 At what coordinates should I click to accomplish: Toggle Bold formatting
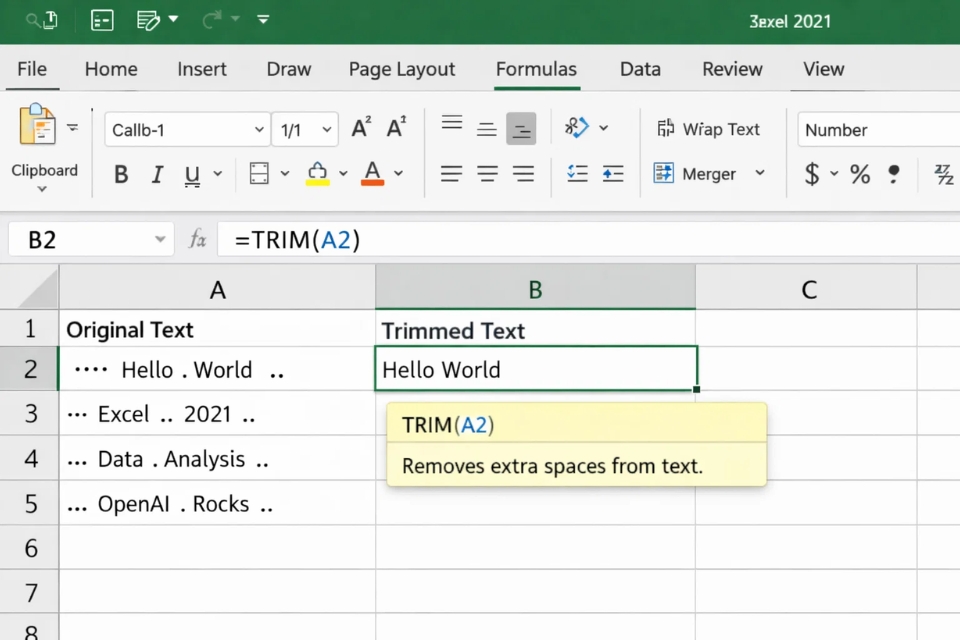click(120, 173)
